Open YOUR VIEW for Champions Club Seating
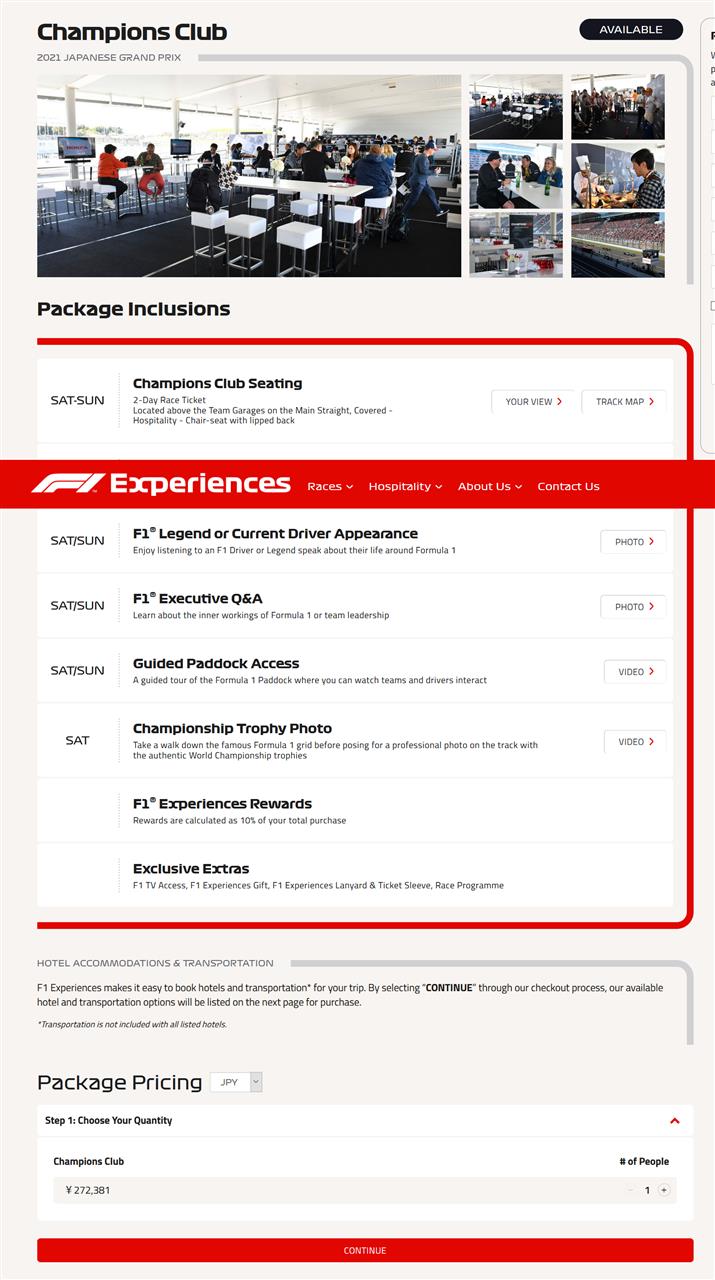 pyautogui.click(x=533, y=402)
